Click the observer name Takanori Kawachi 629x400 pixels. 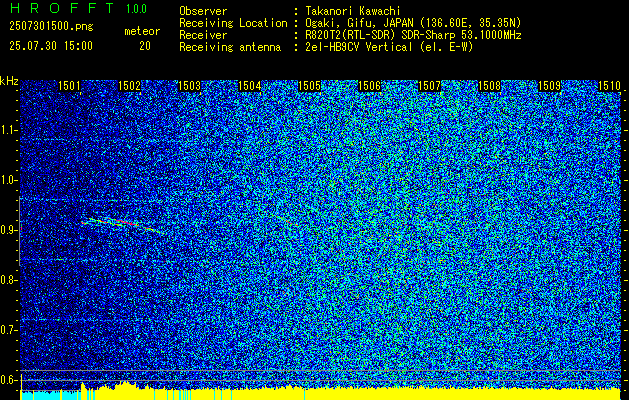pyautogui.click(x=353, y=11)
